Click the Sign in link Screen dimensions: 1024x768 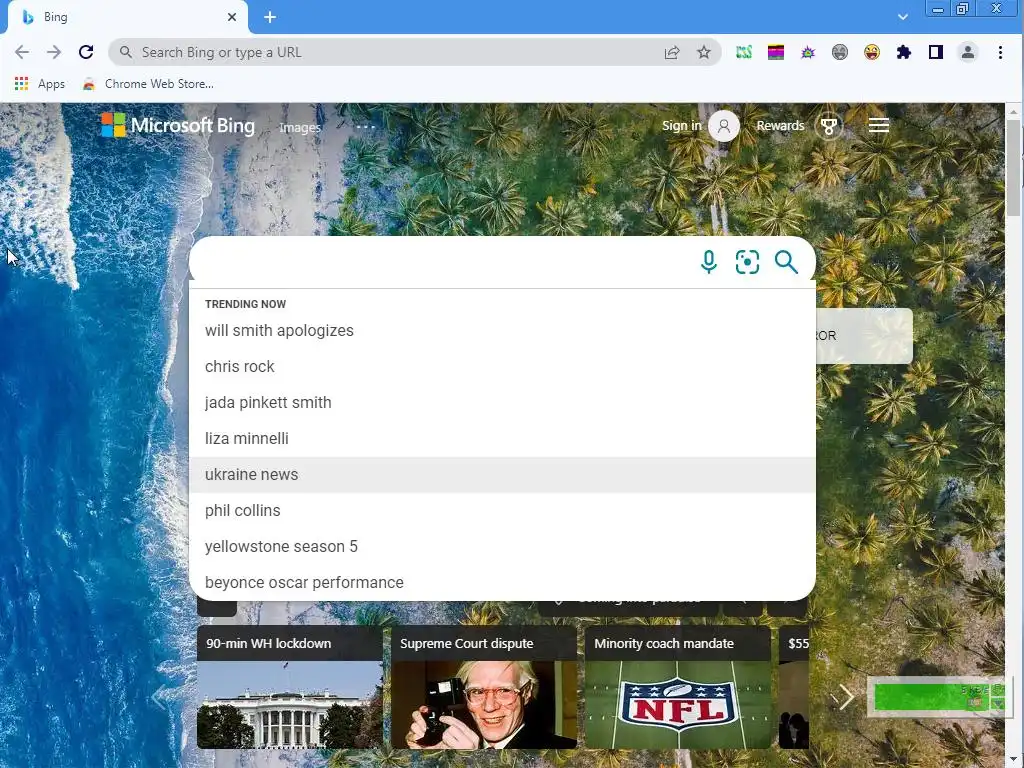tap(681, 125)
